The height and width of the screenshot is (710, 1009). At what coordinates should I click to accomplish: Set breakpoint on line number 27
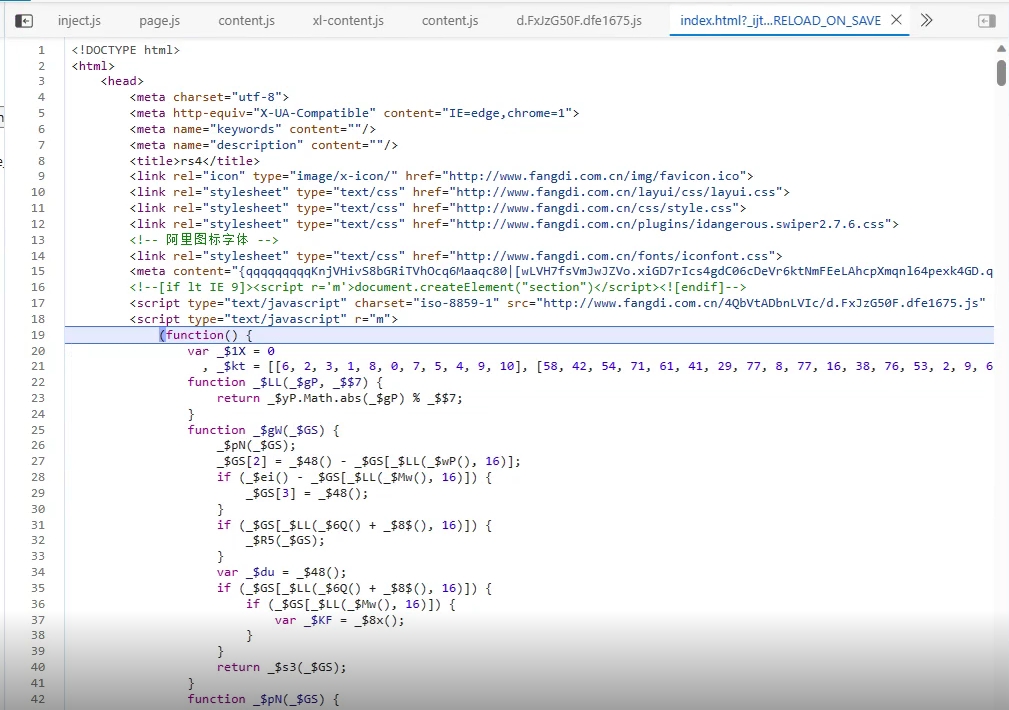[x=38, y=462]
